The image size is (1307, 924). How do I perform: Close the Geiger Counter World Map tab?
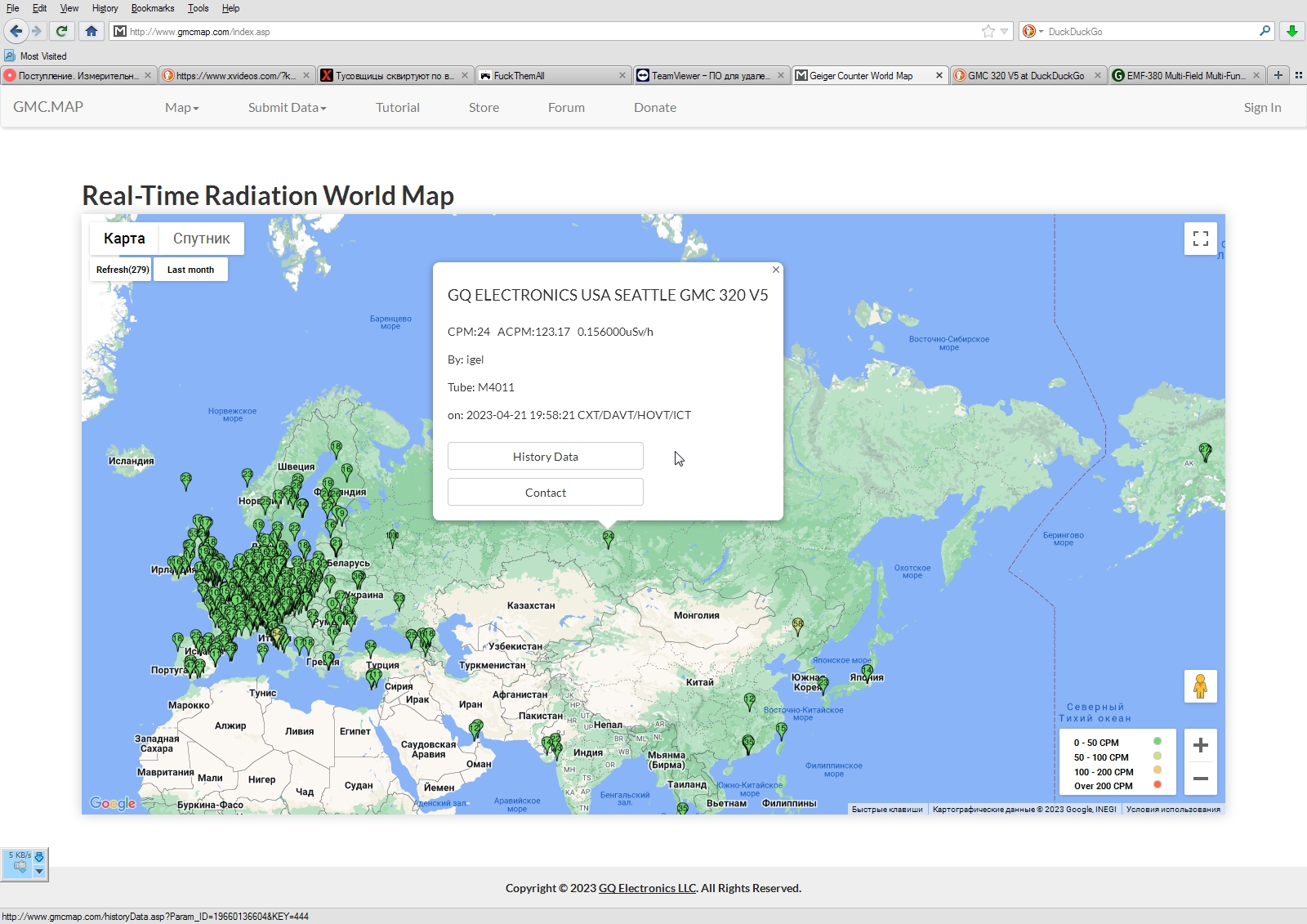939,75
